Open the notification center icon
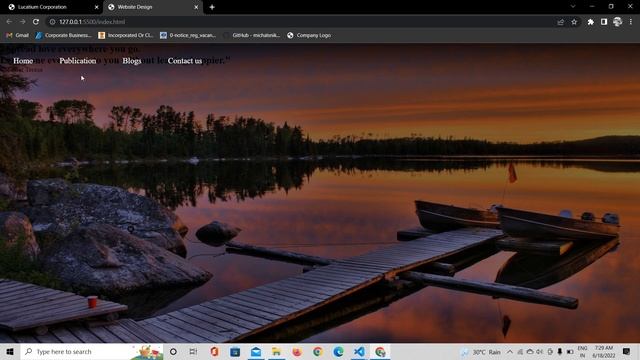 click(627, 352)
